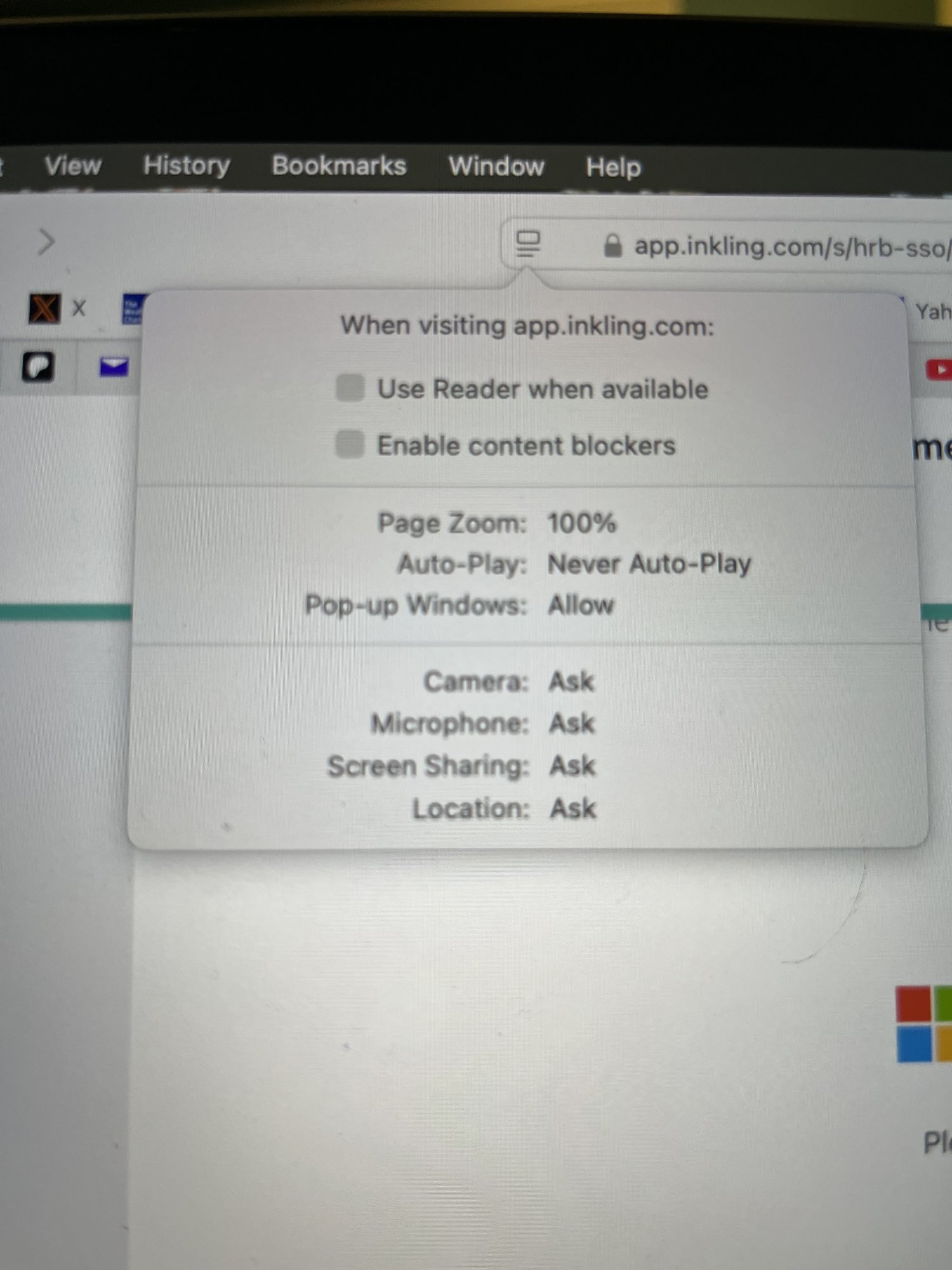This screenshot has width=952, height=1270.
Task: Open the blue bookmark next to X
Action: 133,309
